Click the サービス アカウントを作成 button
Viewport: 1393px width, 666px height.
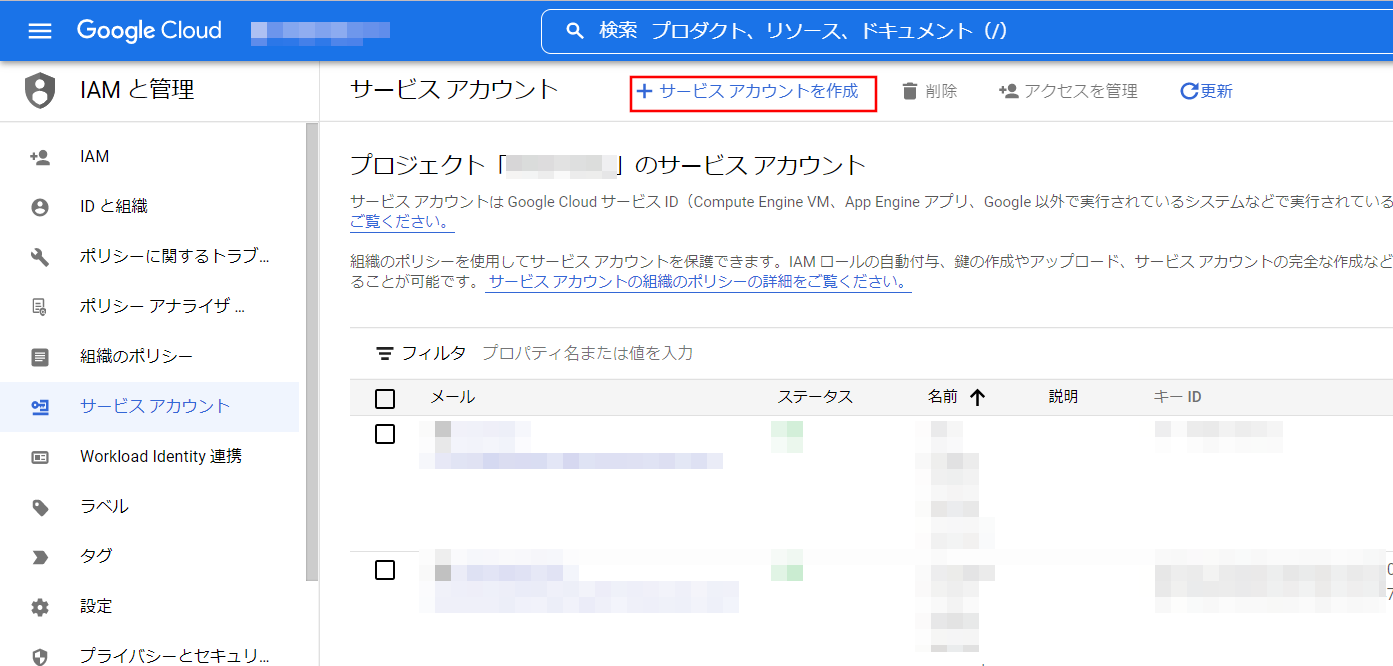click(752, 91)
